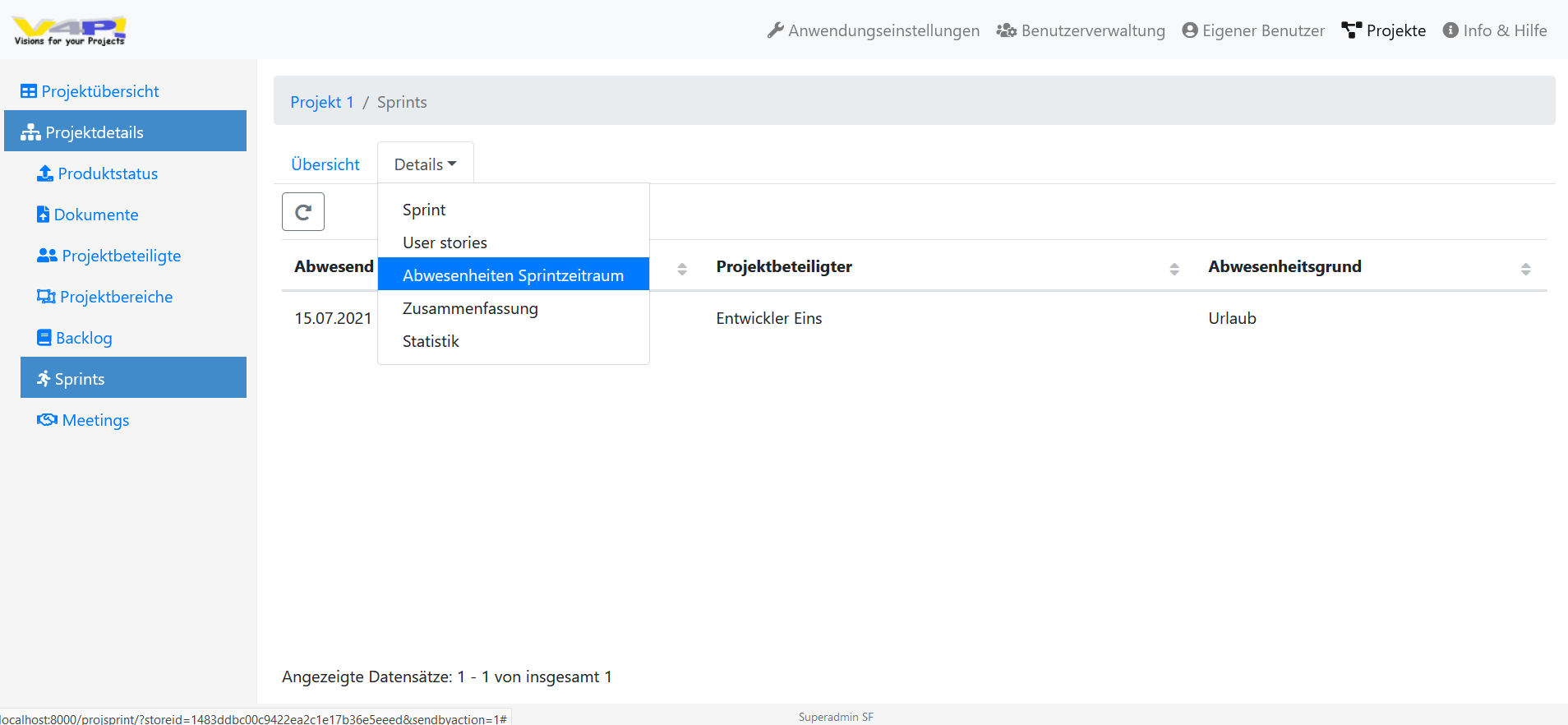Click the file icon beside Dokumente
1568x725 pixels.
[x=44, y=215]
